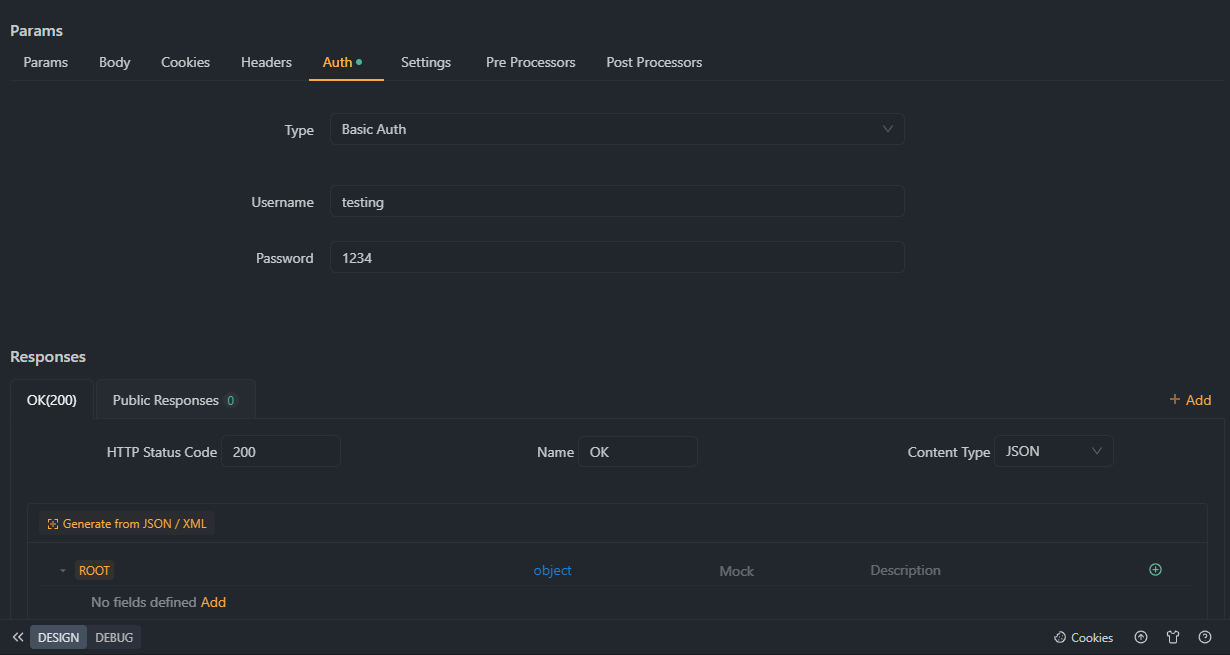Image resolution: width=1230 pixels, height=655 pixels.
Task: Click Add to define a response field
Action: [213, 601]
